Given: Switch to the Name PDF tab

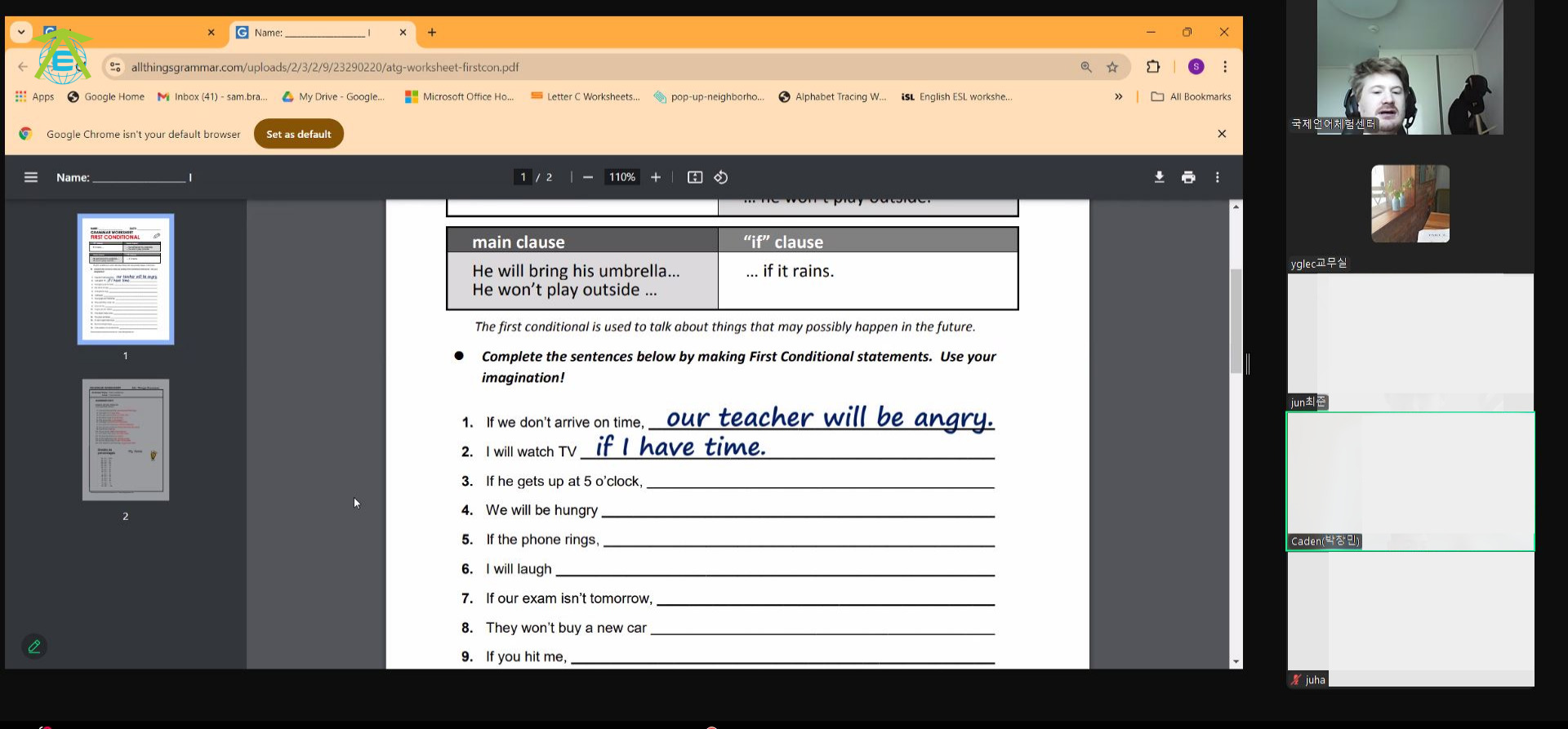Looking at the screenshot, I should pyautogui.click(x=321, y=33).
